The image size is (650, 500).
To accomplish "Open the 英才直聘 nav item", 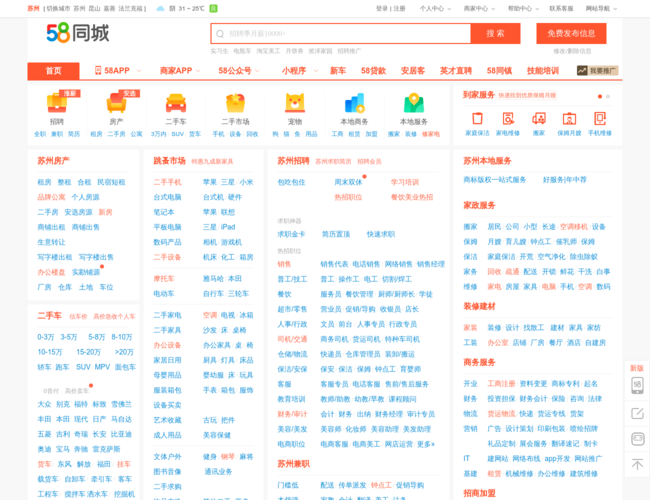I will pos(456,71).
